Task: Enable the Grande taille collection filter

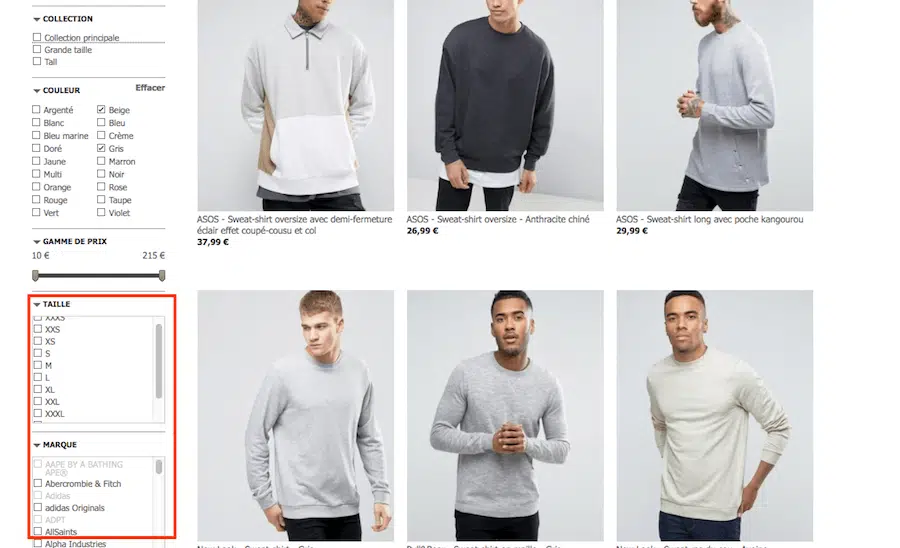Action: coord(37,49)
